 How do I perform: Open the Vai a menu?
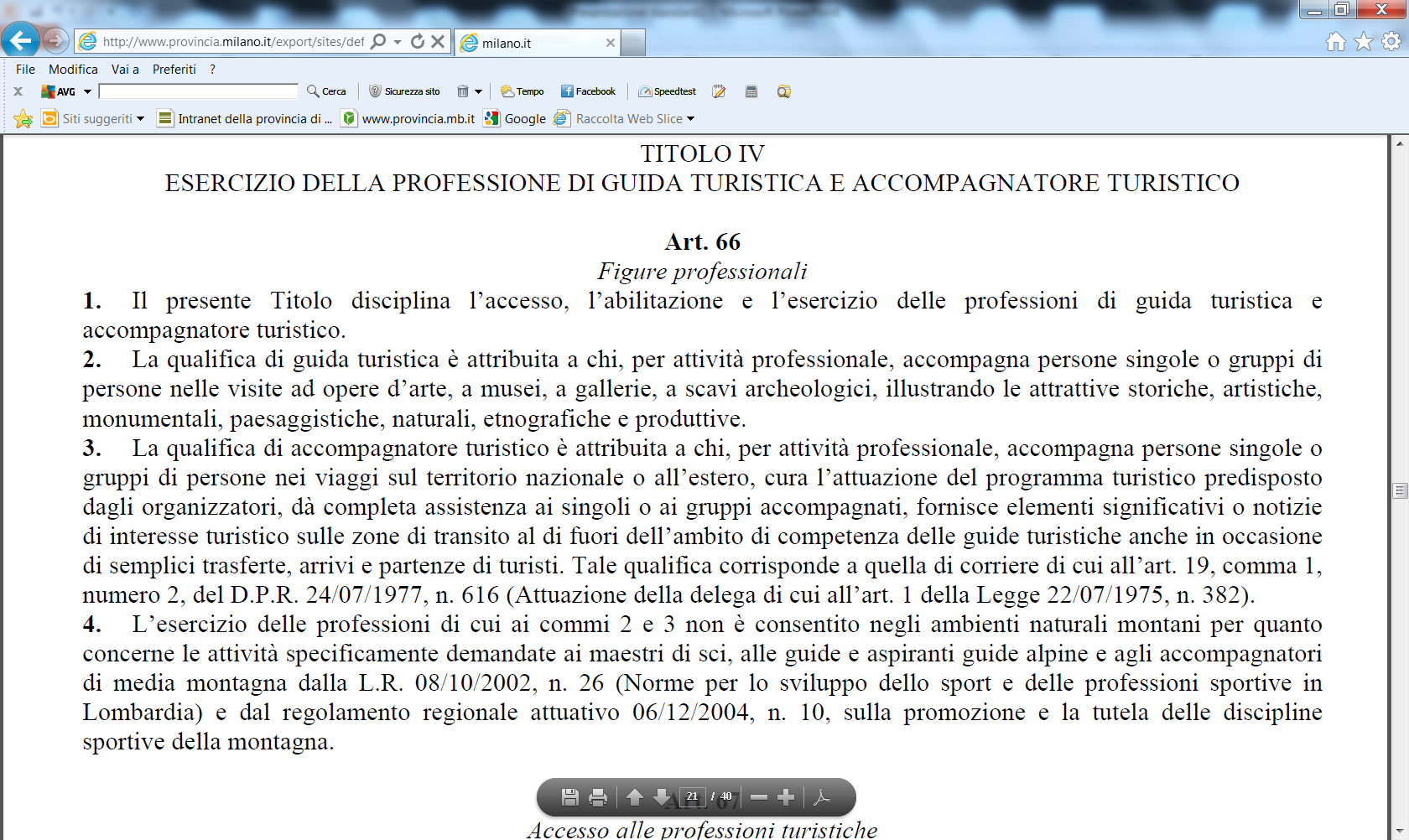(125, 70)
